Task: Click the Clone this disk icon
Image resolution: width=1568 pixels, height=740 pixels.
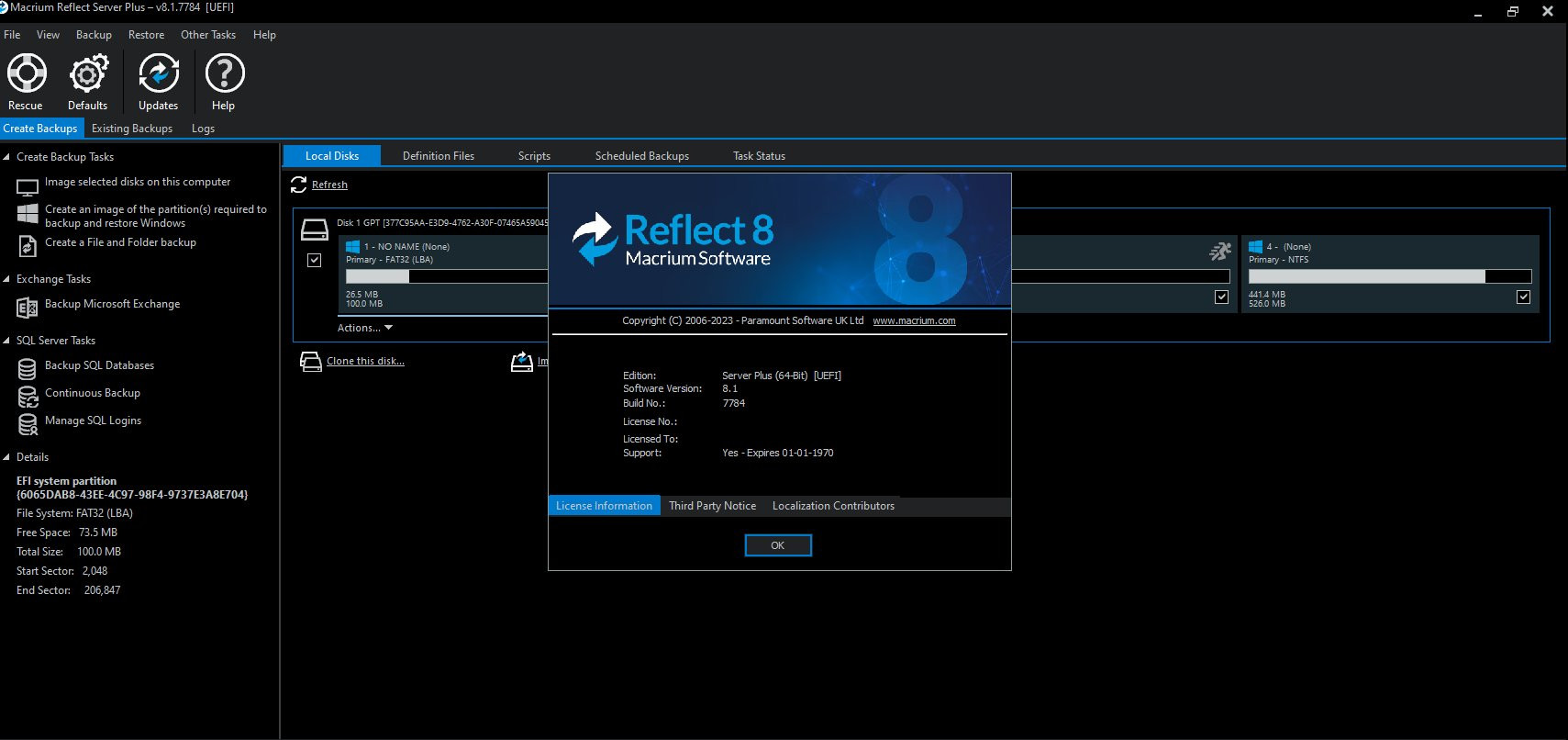Action: 310,362
